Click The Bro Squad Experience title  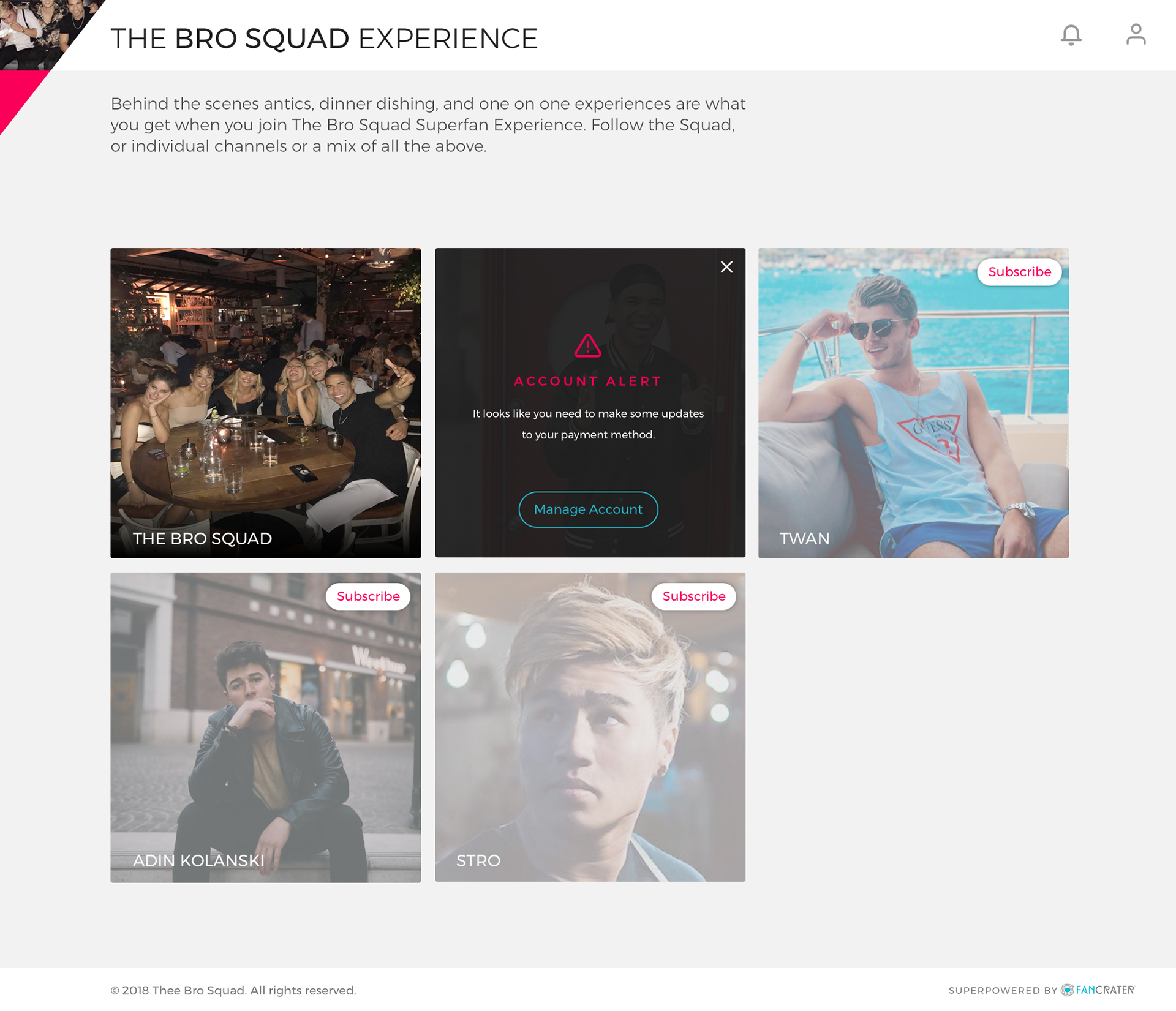[324, 39]
